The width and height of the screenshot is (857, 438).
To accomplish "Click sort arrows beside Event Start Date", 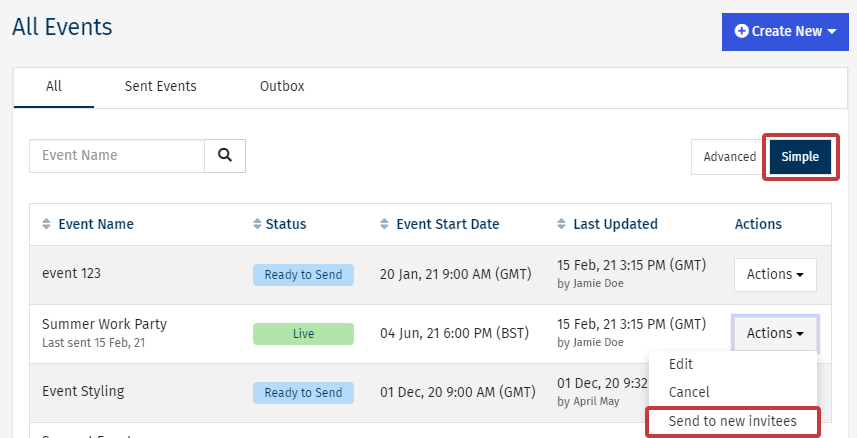I will [x=386, y=224].
